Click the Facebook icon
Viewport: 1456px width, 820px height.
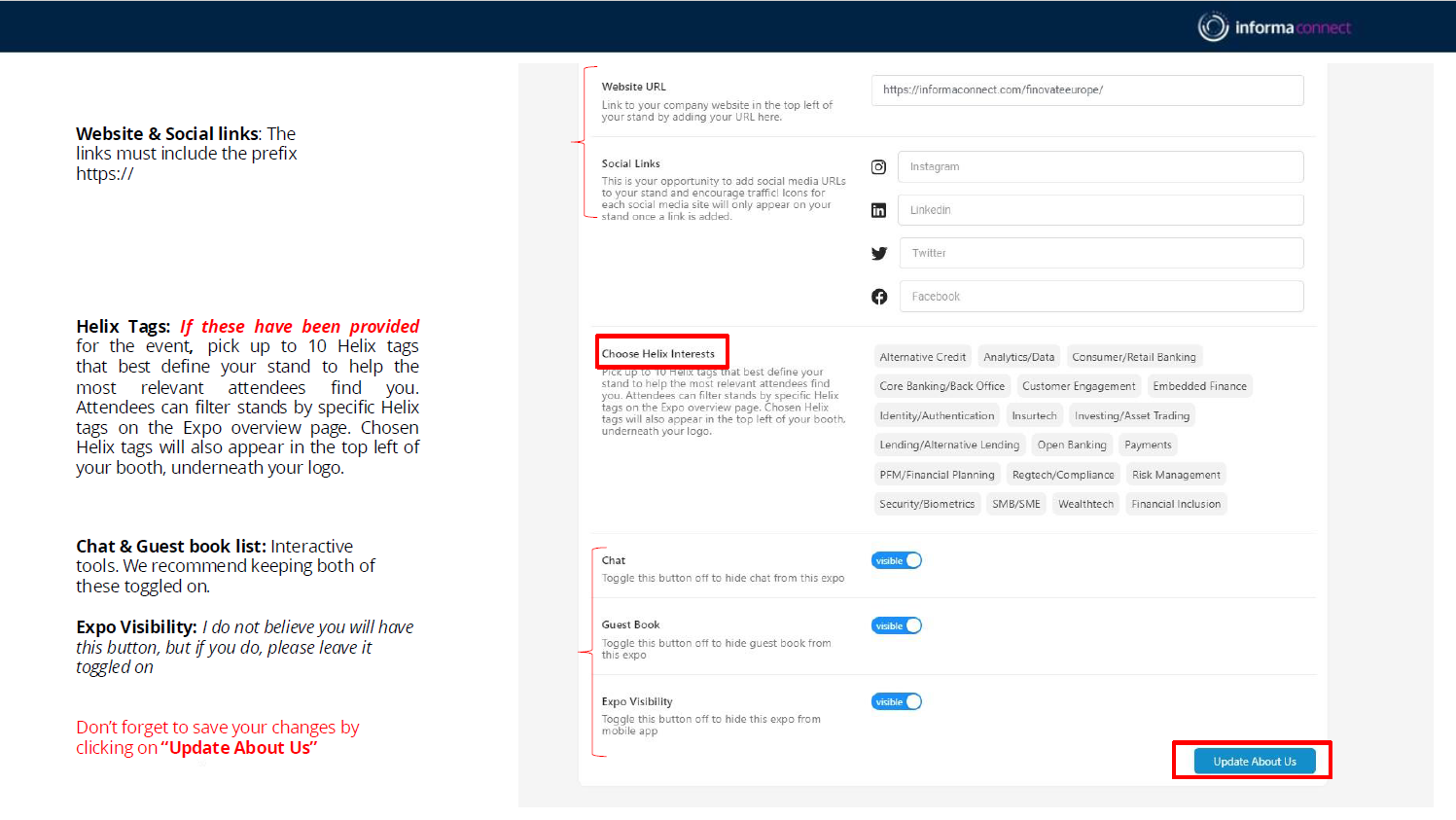[x=879, y=297]
